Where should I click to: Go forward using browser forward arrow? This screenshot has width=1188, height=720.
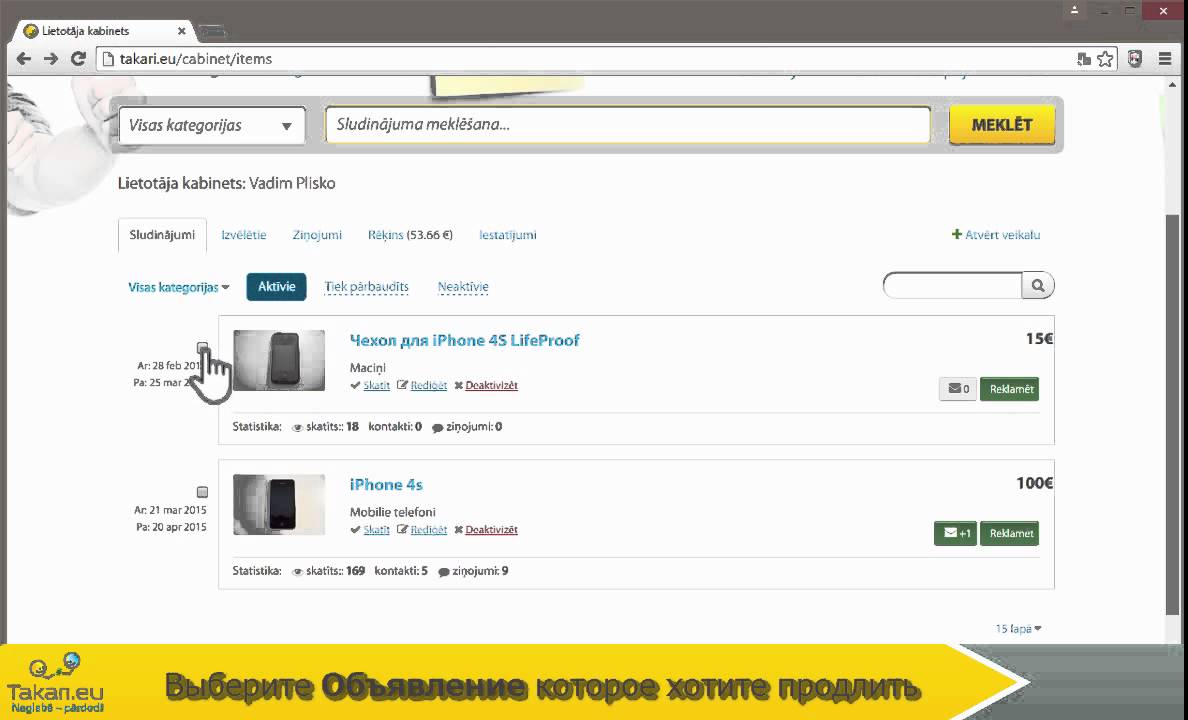(x=51, y=58)
